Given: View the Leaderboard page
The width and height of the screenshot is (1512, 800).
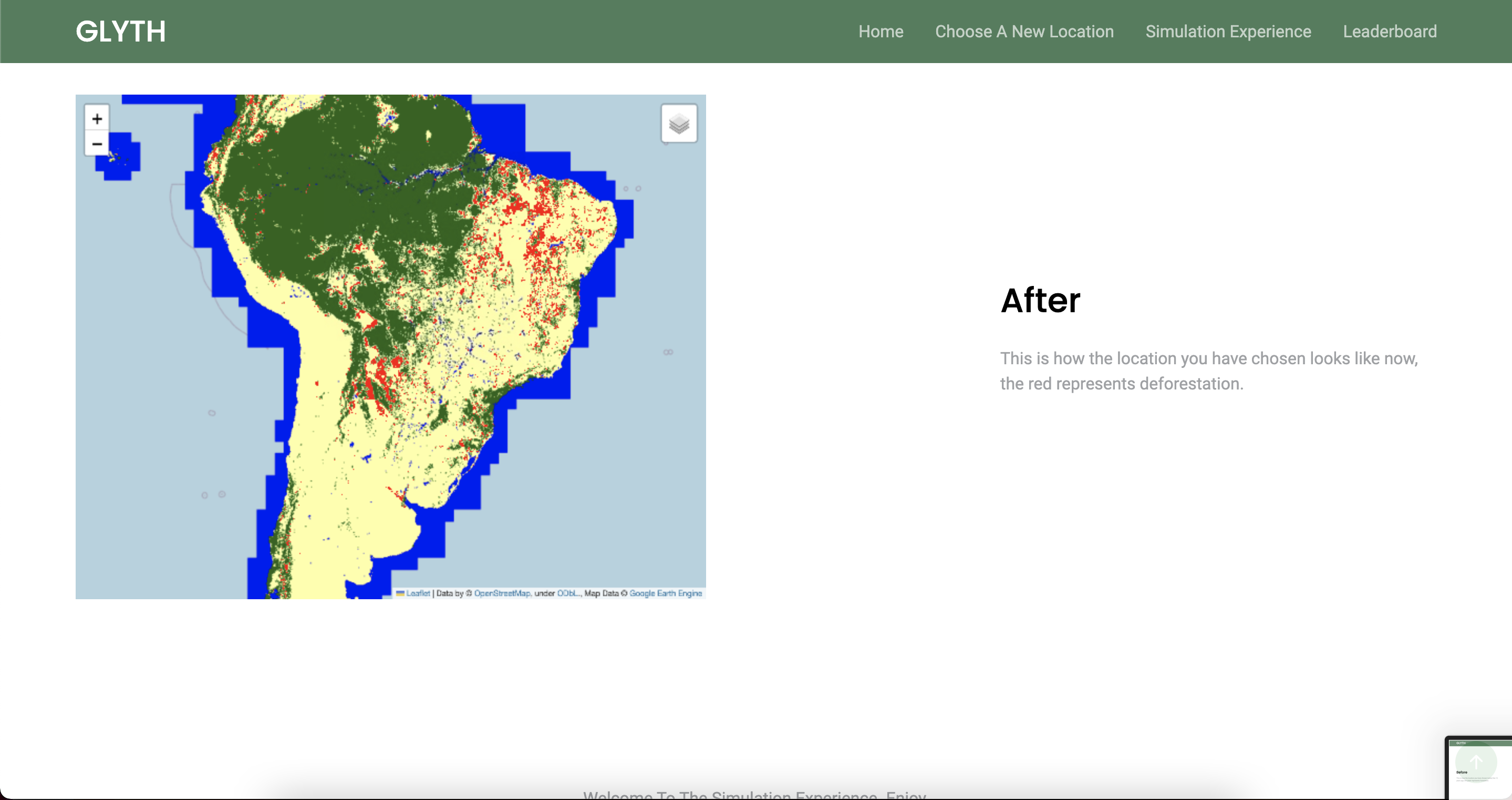Looking at the screenshot, I should (1389, 32).
